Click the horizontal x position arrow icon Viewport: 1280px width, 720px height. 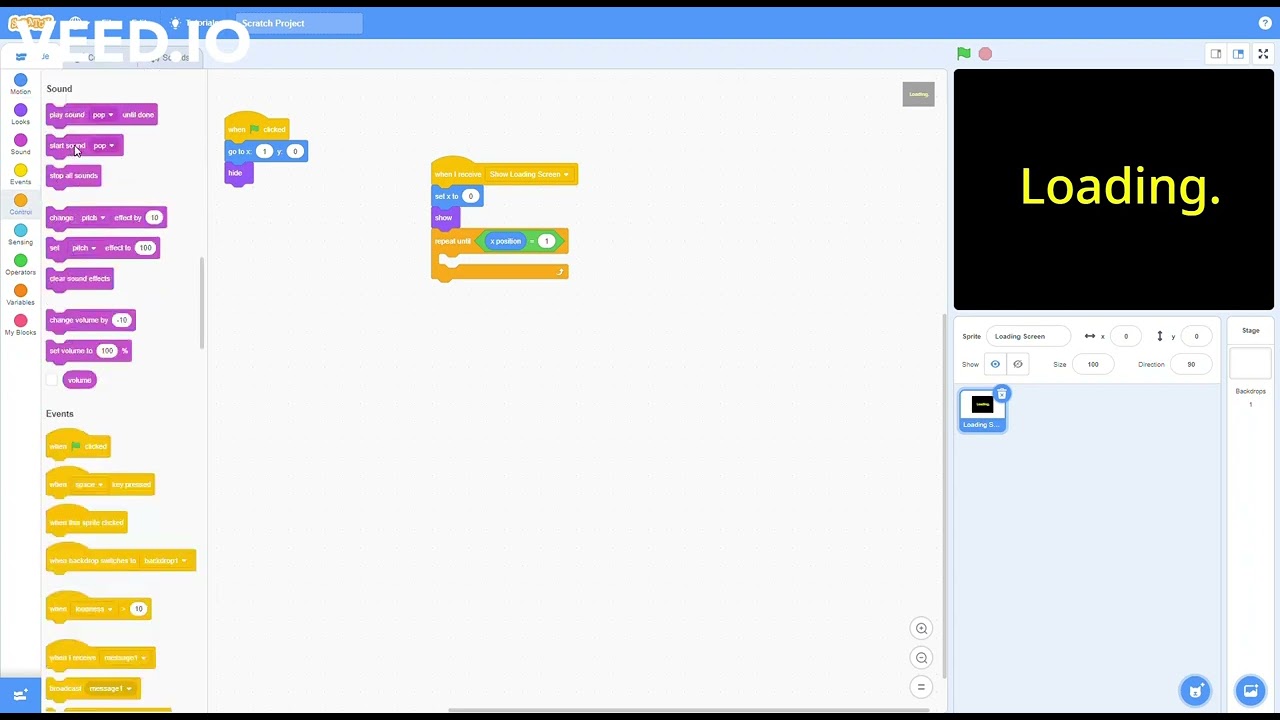(x=1090, y=336)
